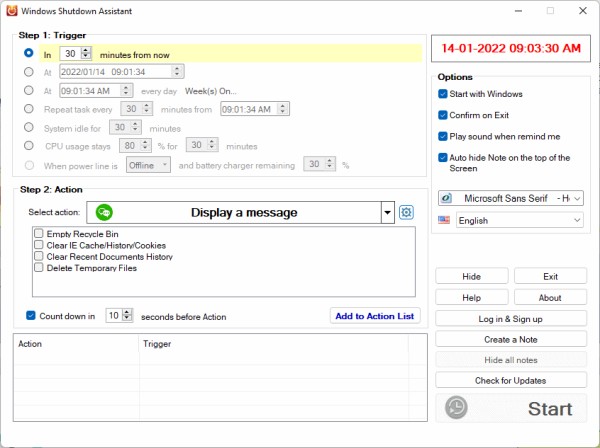Click the CPU duration minutes spinner
The width and height of the screenshot is (600, 448).
(x=212, y=145)
